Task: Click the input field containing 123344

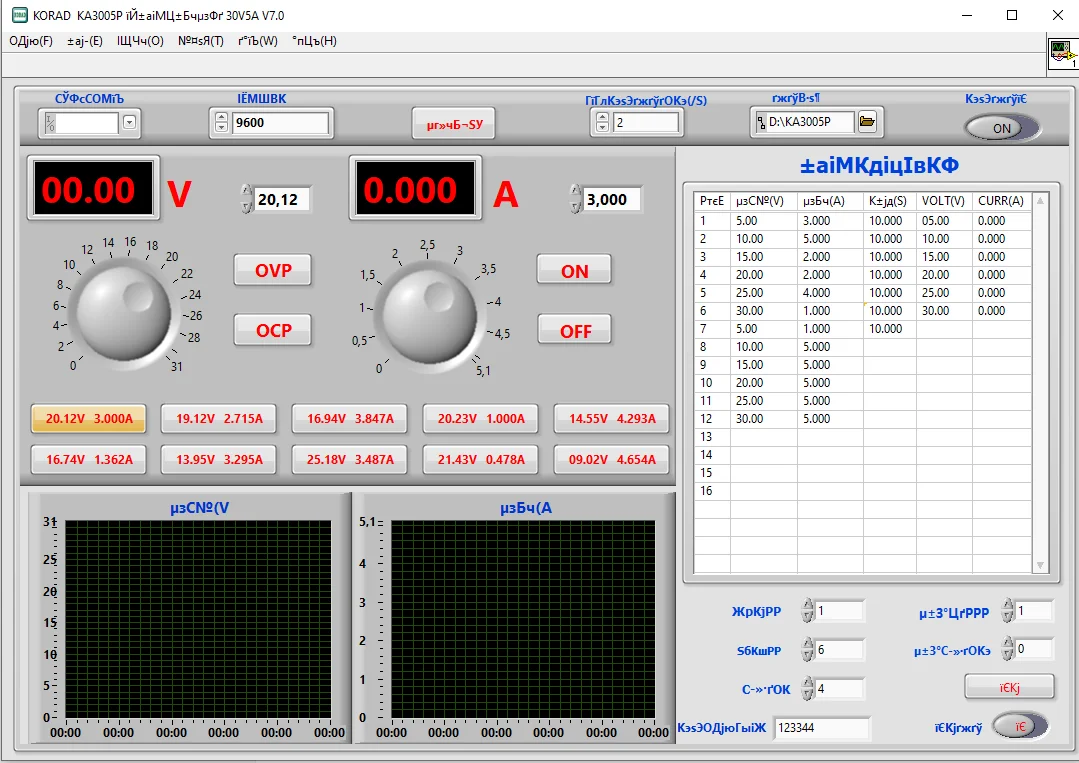Action: (x=821, y=728)
